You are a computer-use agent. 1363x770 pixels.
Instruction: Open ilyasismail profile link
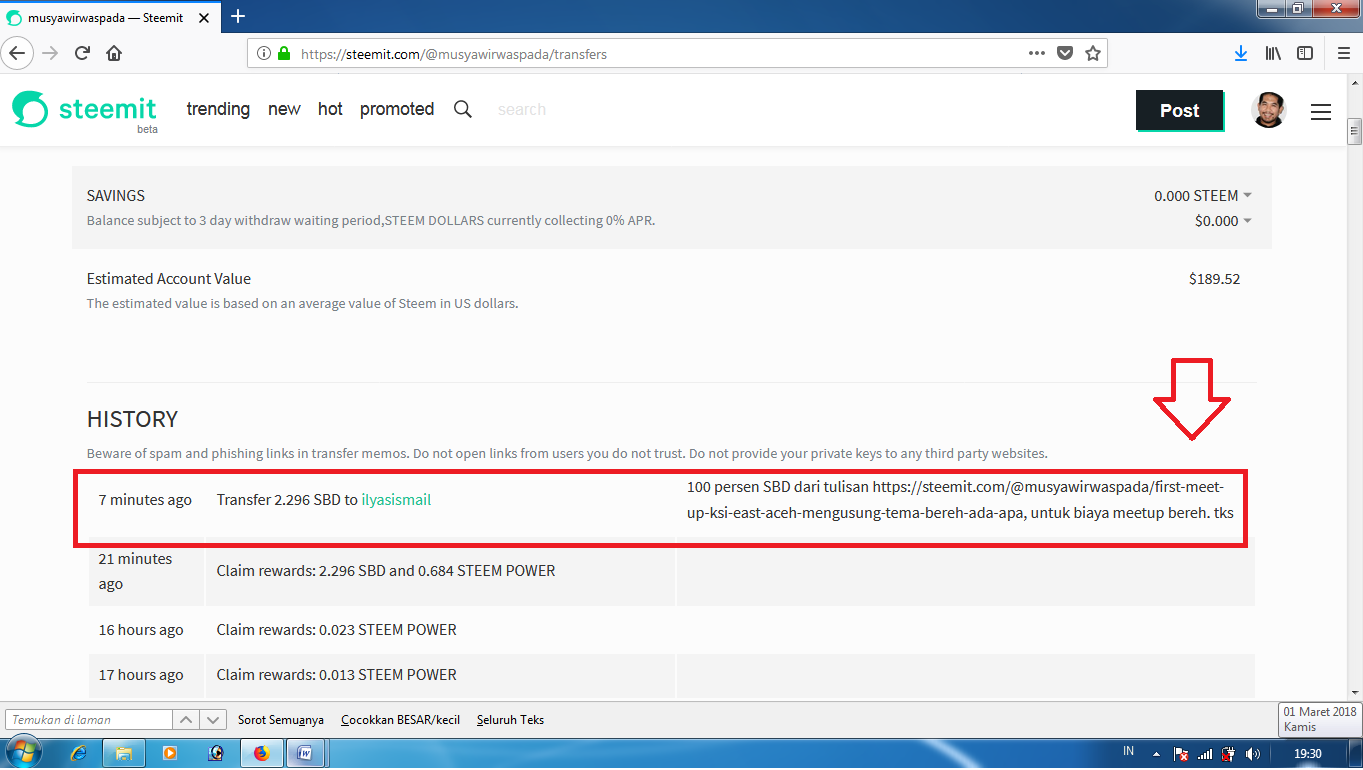396,499
